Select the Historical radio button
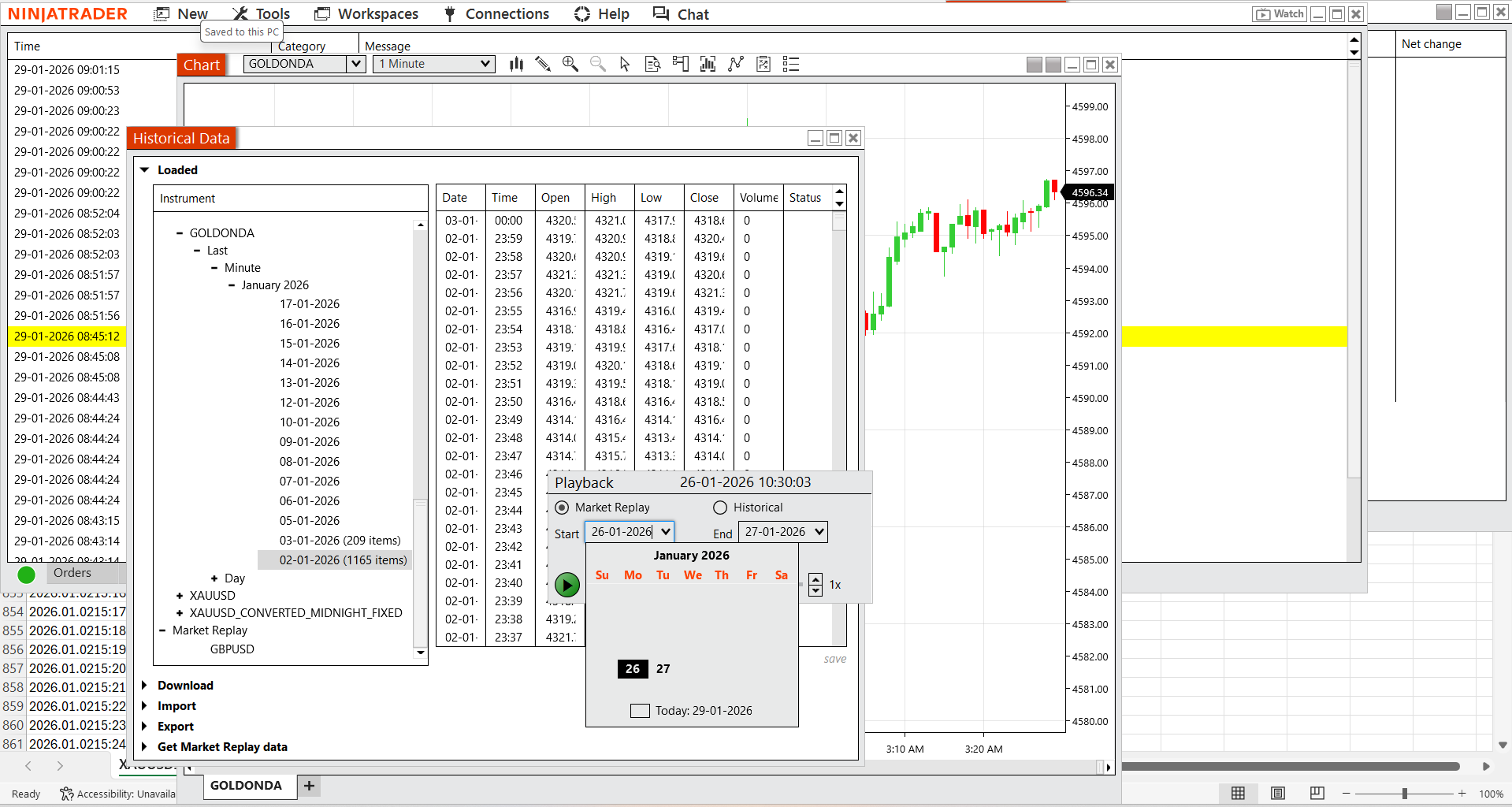Image resolution: width=1512 pixels, height=807 pixels. 720,508
